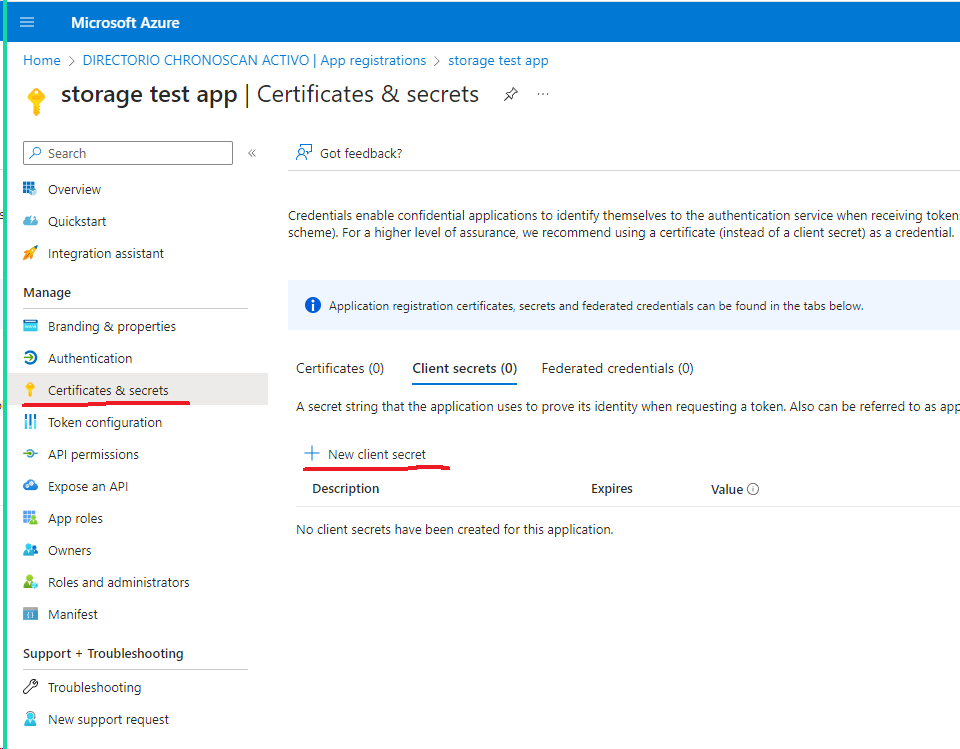Viewport: 960px width, 749px height.
Task: Click New client secret
Action: click(x=366, y=454)
